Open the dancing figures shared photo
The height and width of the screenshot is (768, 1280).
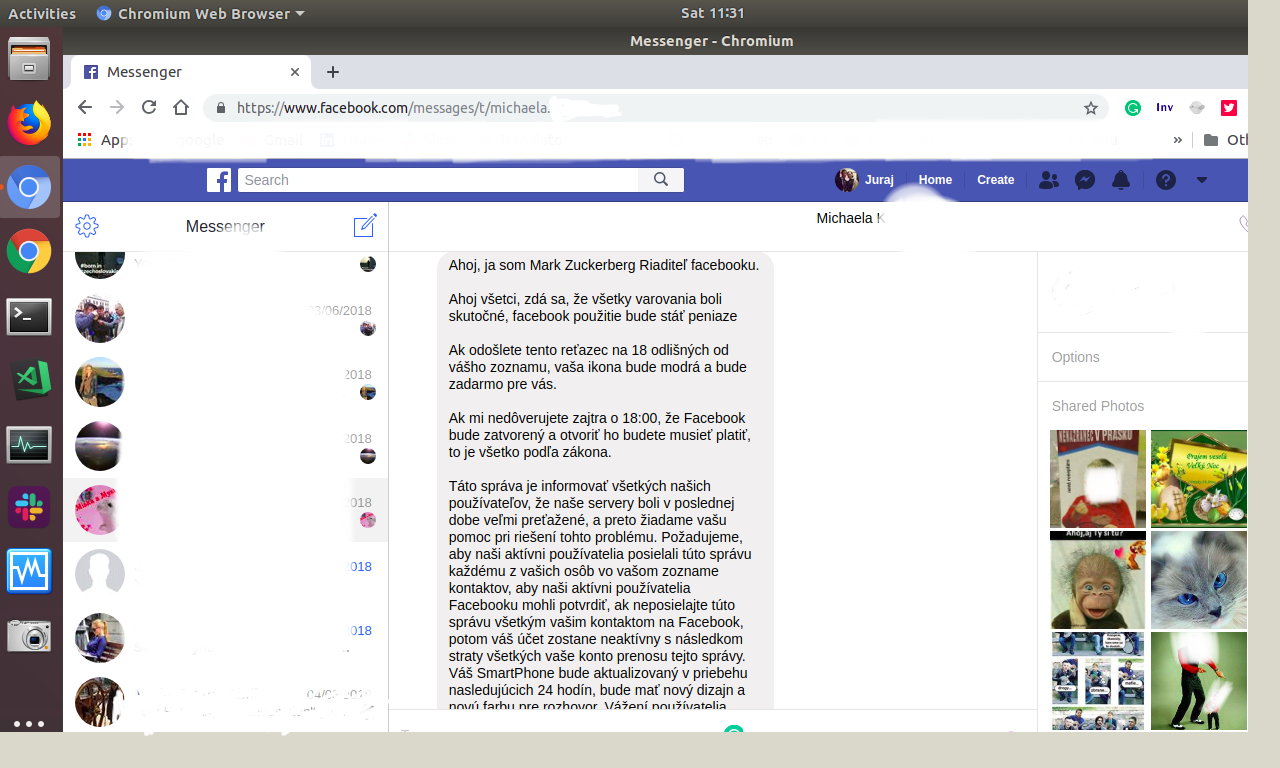pyautogui.click(x=1199, y=681)
